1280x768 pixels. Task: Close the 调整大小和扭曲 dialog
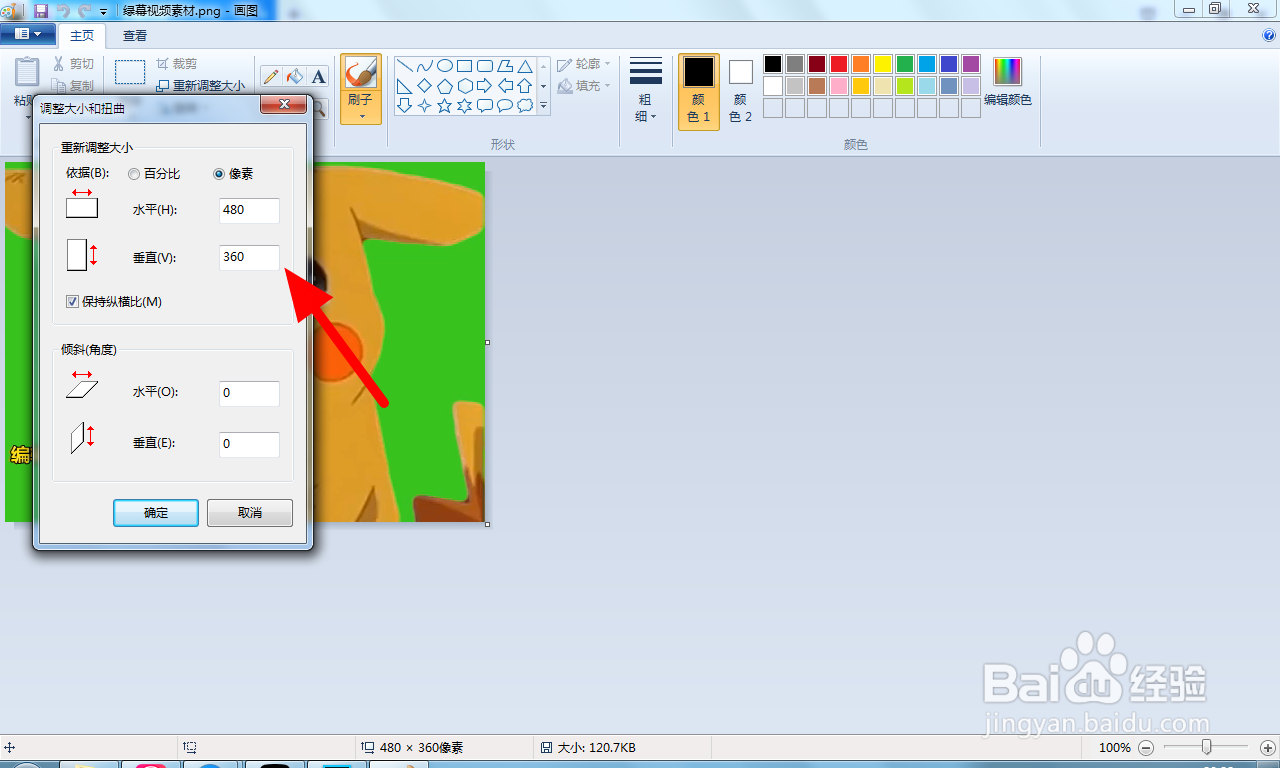tap(282, 105)
